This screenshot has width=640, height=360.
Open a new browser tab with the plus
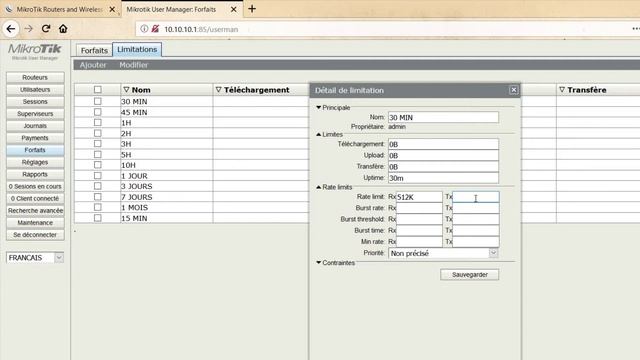click(252, 9)
